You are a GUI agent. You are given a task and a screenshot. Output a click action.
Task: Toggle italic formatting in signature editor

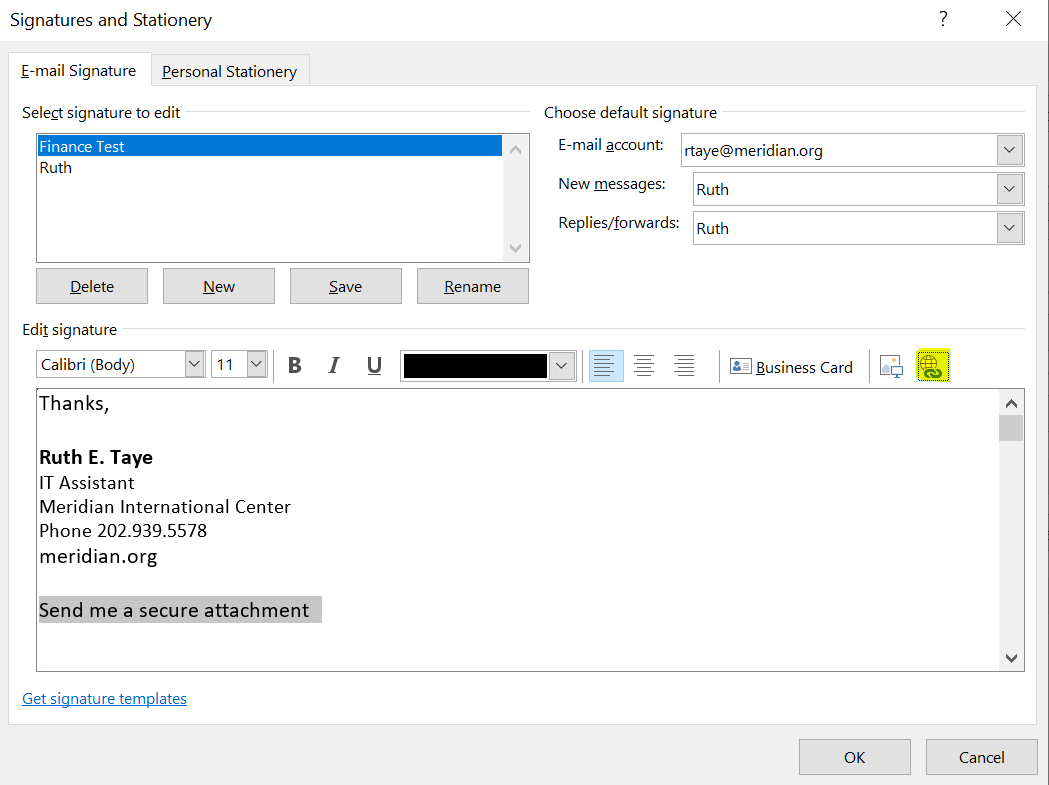(334, 365)
